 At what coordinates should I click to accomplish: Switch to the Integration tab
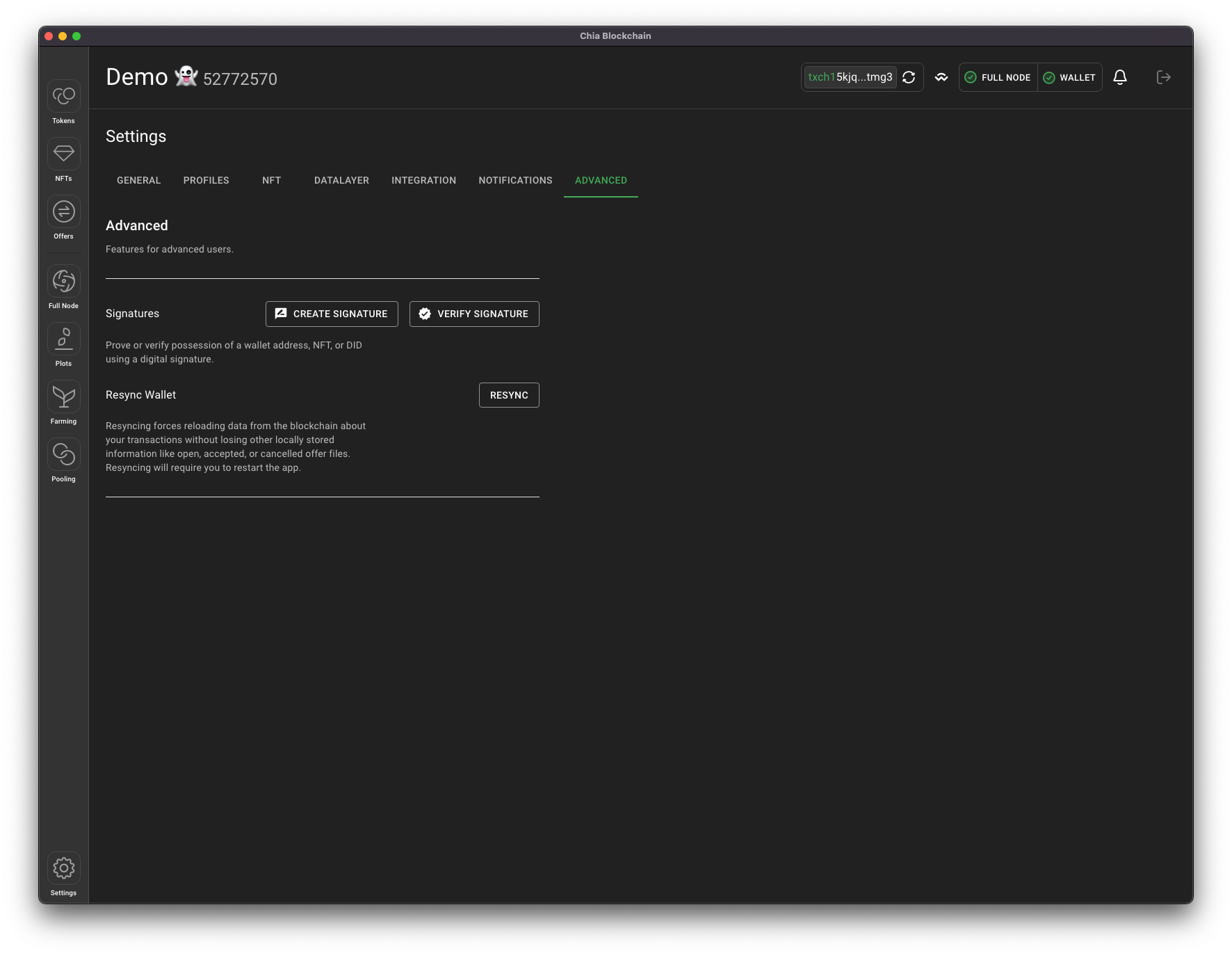point(423,180)
